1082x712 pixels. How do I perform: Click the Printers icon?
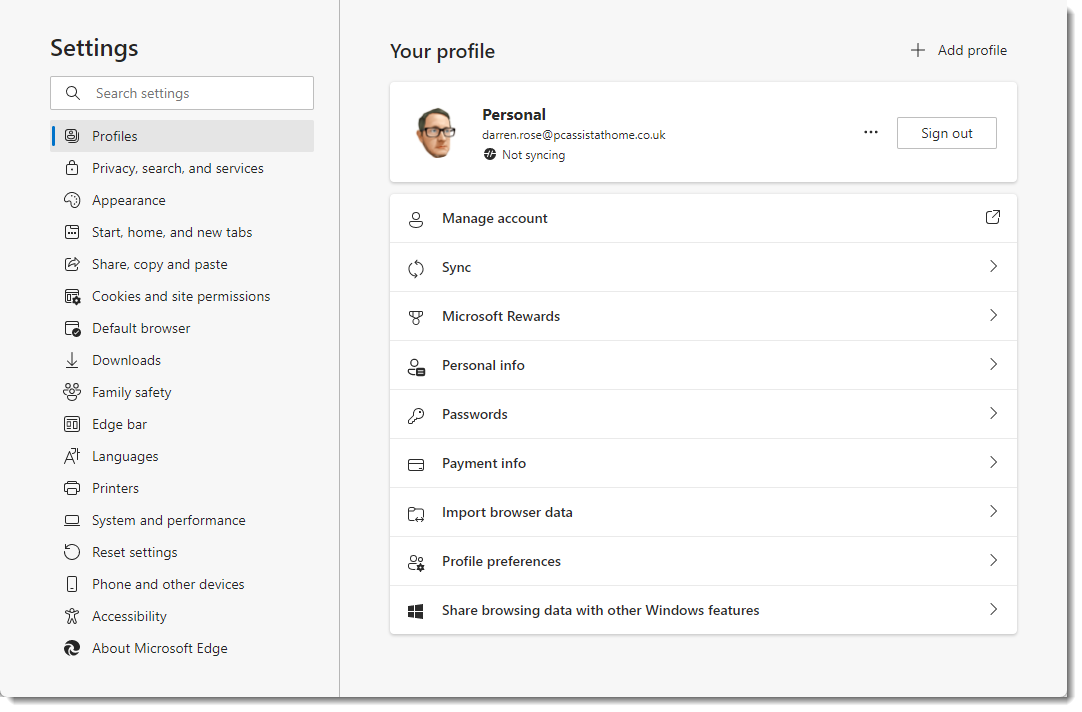coord(72,488)
